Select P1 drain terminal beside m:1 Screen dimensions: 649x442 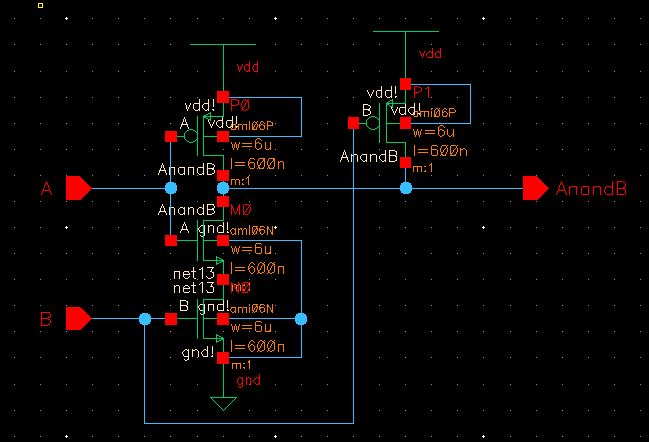pos(406,163)
